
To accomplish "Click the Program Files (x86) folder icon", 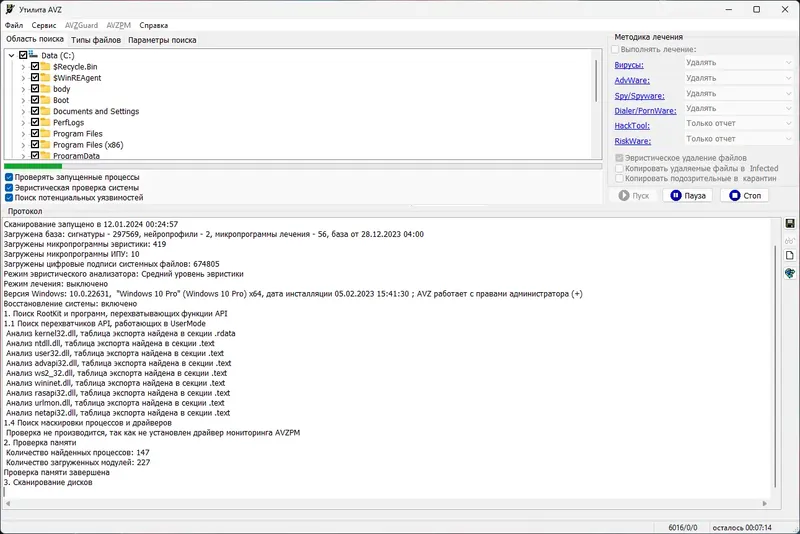I will coord(45,145).
